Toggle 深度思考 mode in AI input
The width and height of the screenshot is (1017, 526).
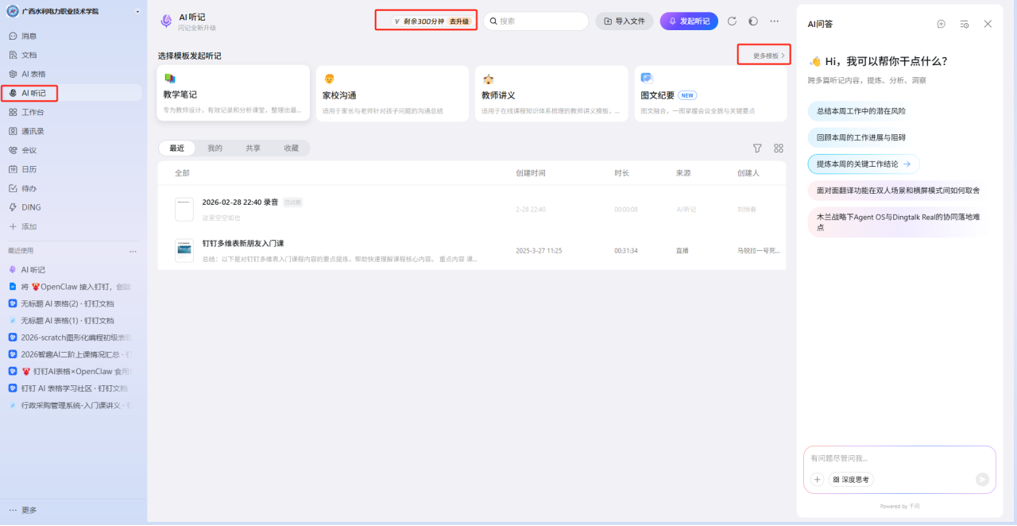pos(851,479)
